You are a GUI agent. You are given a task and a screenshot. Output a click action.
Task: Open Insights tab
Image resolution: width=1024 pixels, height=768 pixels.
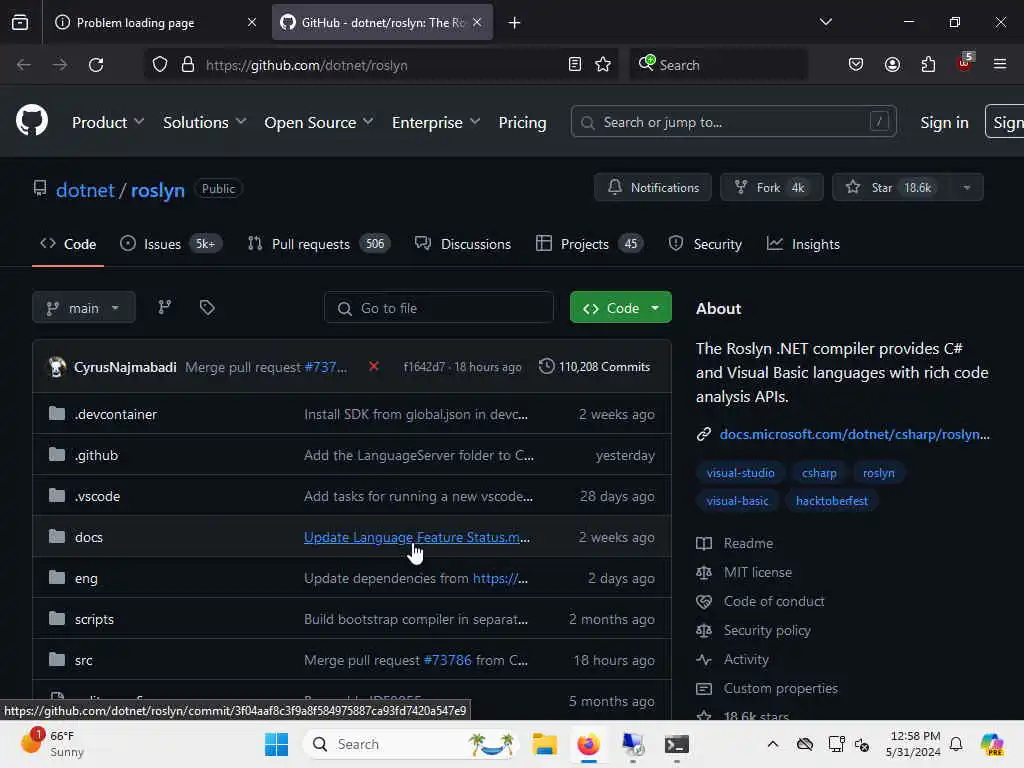[x=803, y=244]
